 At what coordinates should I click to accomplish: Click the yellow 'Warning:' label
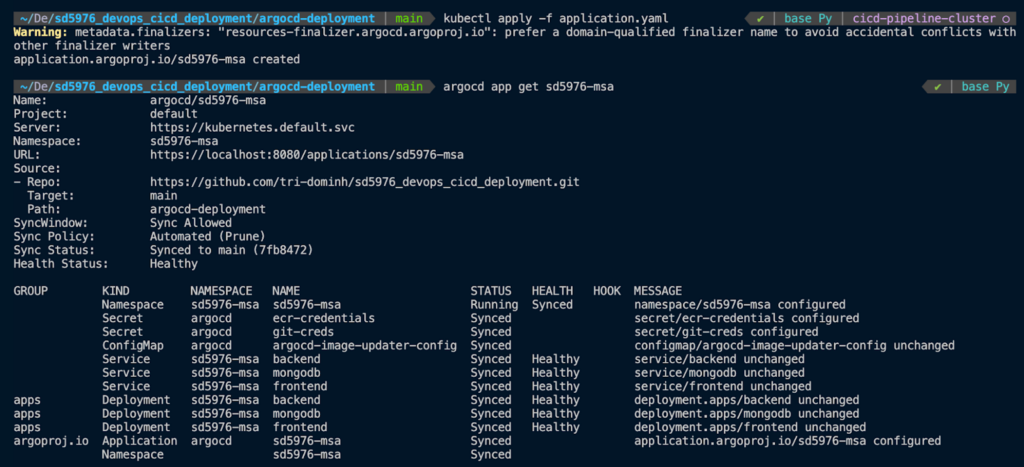pos(40,33)
